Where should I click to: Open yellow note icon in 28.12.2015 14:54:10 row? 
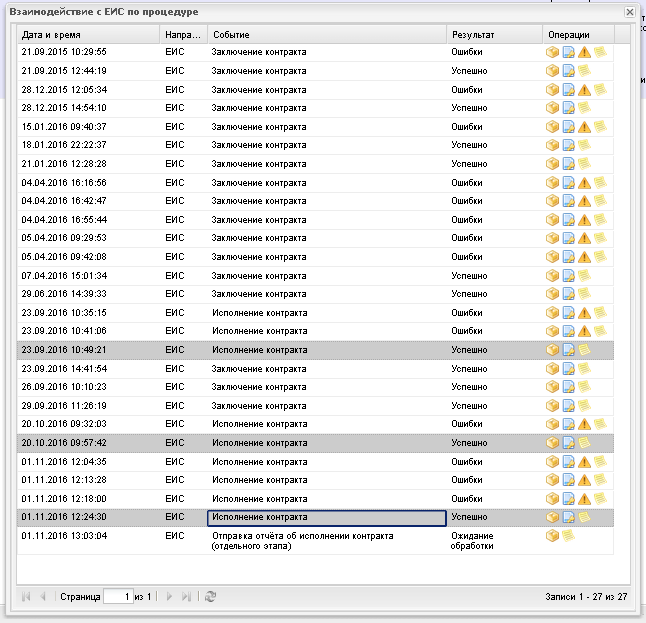(584, 107)
